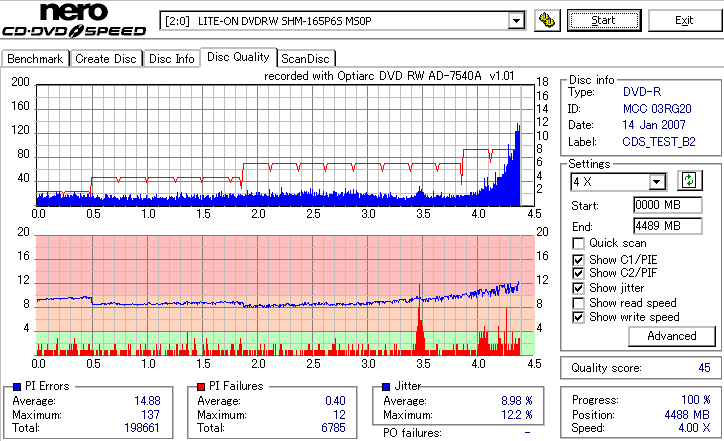Click the Progress value 100 %
This screenshot has width=724, height=441.
point(695,400)
